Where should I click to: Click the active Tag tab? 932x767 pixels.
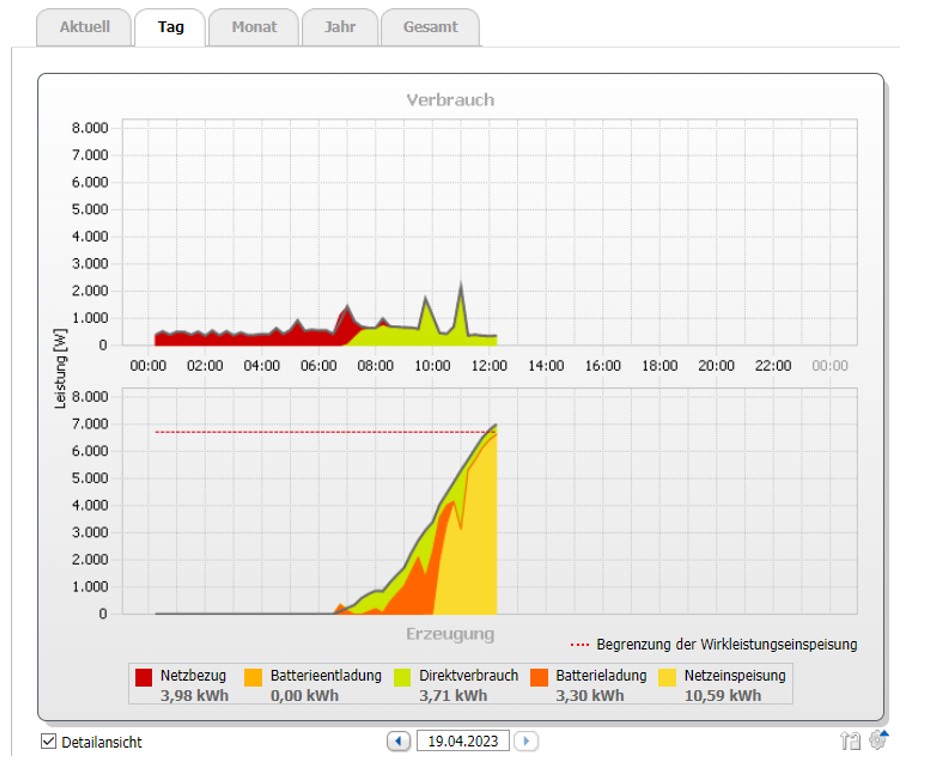click(x=170, y=27)
